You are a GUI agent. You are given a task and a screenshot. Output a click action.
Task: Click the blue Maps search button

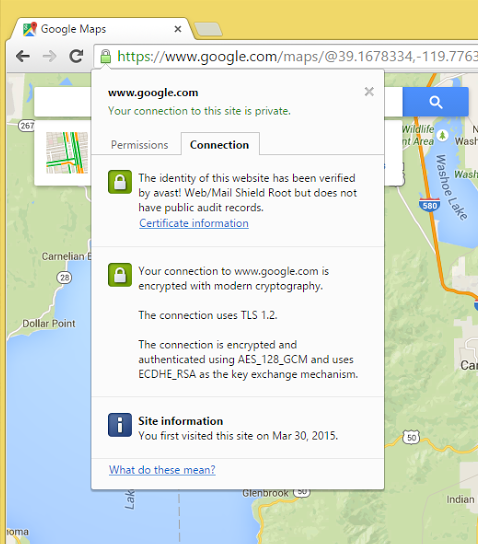pos(436,102)
